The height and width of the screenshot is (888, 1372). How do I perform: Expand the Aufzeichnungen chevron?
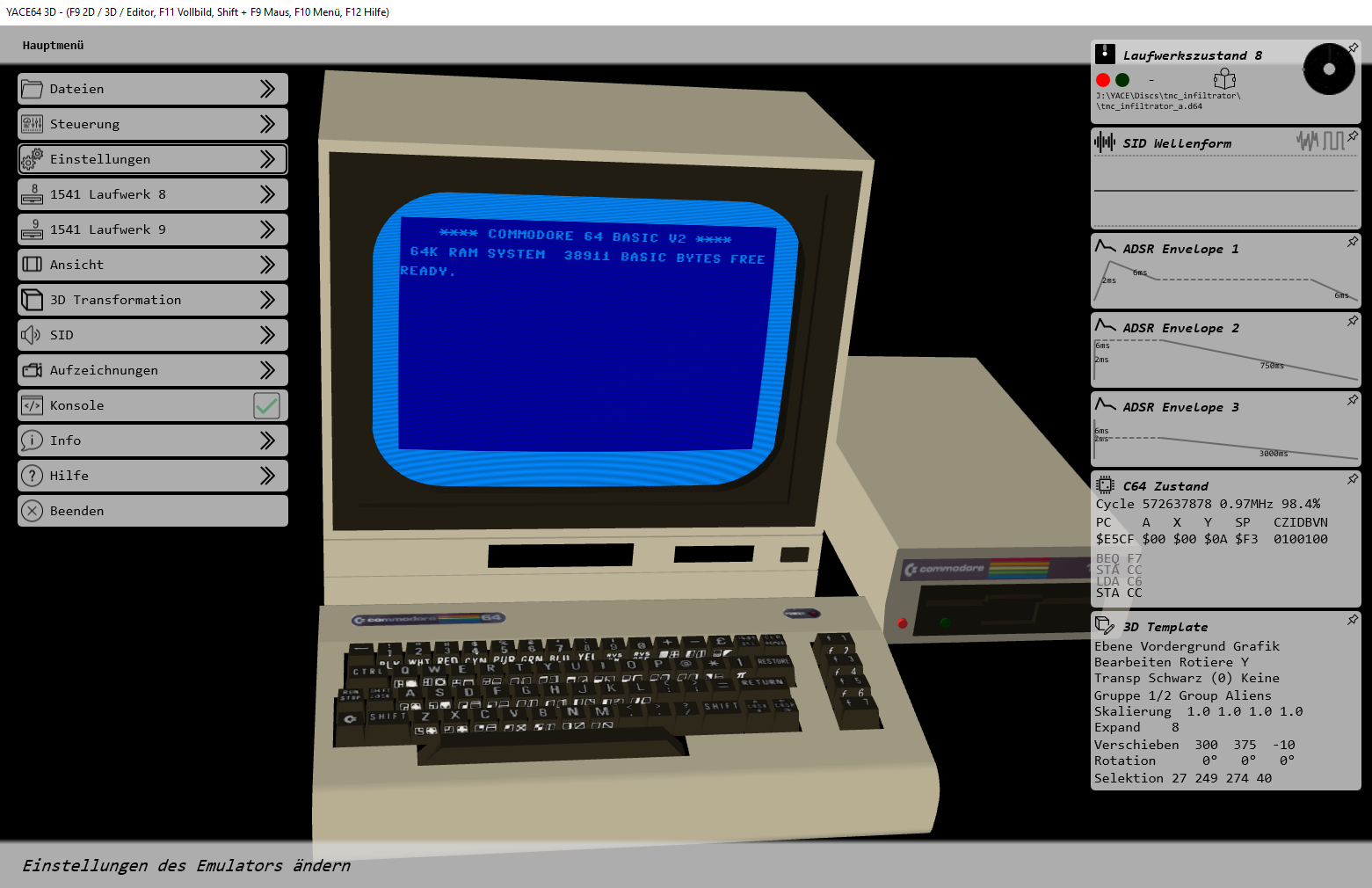click(x=267, y=370)
